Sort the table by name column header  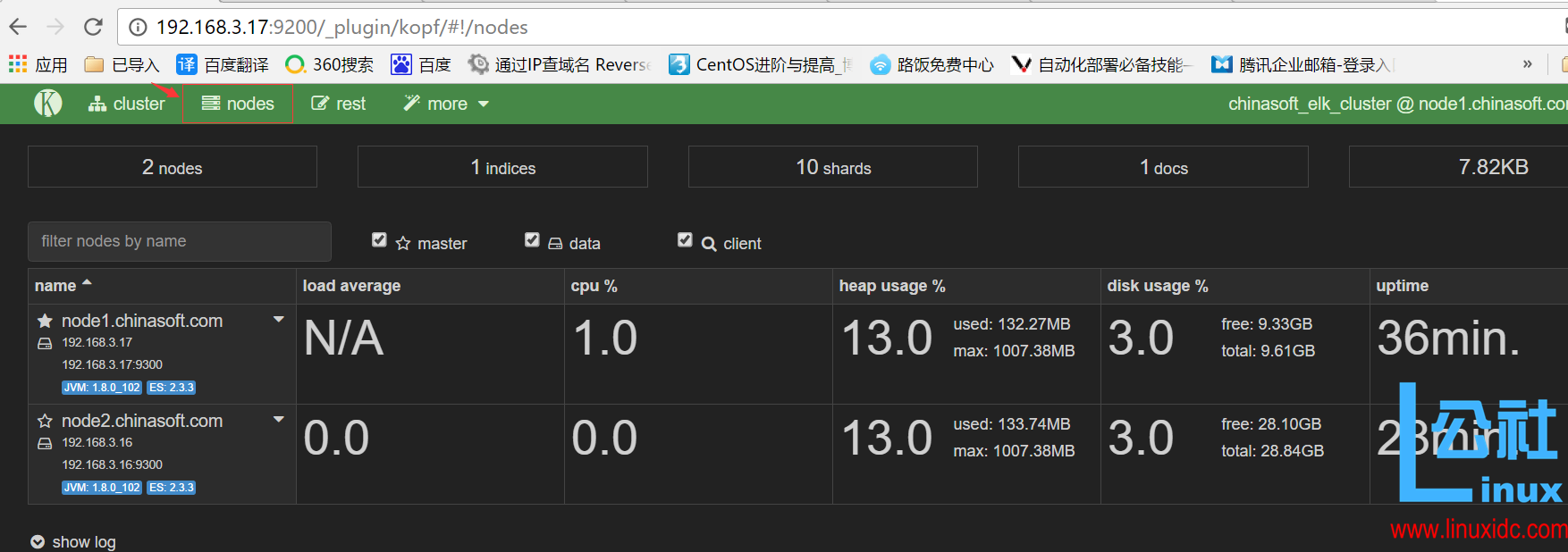point(55,286)
